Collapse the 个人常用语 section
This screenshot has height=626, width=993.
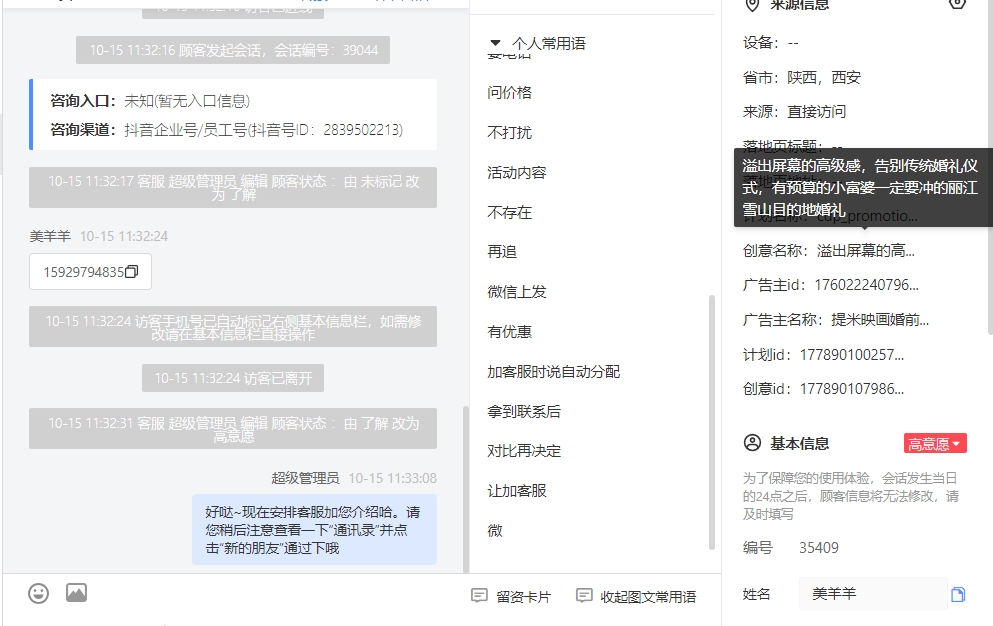click(x=495, y=43)
